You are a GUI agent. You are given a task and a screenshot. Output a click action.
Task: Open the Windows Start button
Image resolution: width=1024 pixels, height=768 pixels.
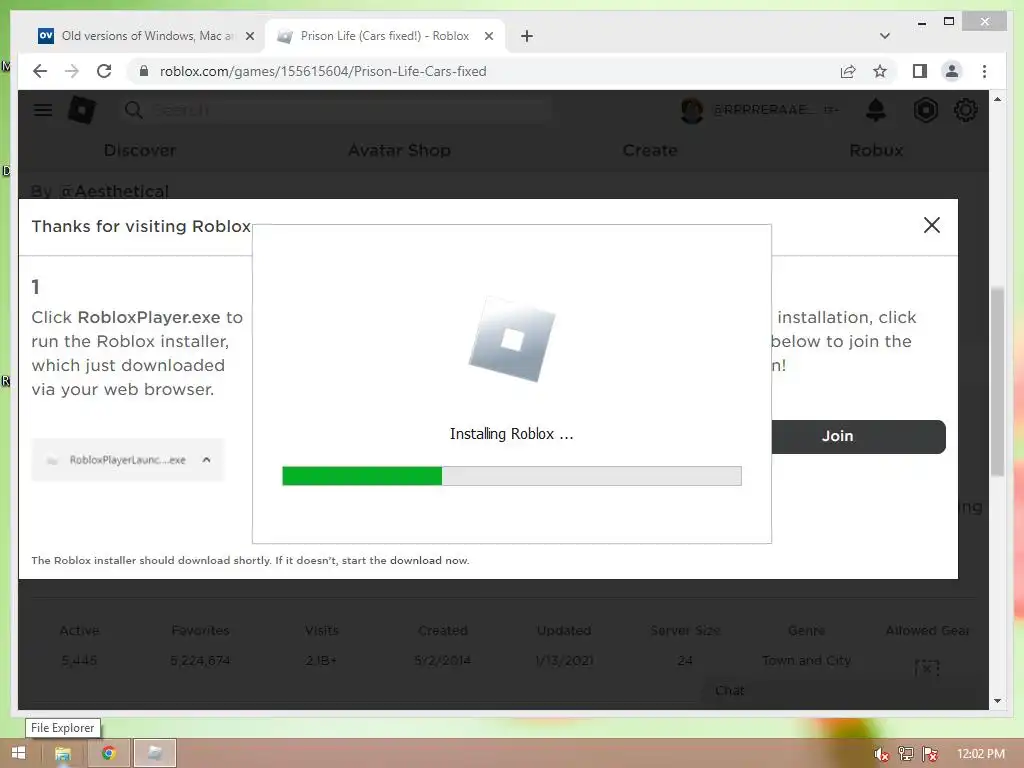pyautogui.click(x=18, y=753)
